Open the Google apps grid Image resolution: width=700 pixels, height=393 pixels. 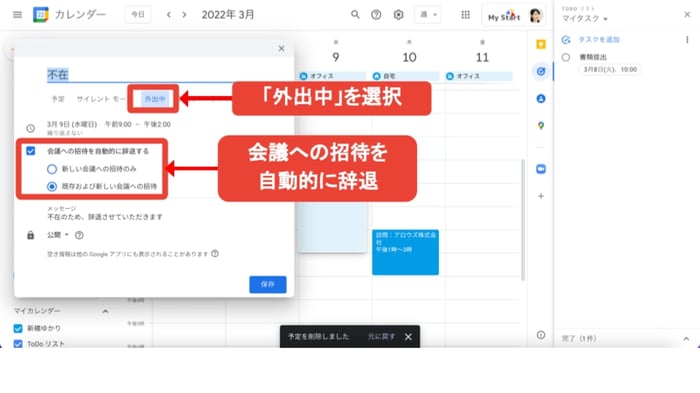click(465, 15)
